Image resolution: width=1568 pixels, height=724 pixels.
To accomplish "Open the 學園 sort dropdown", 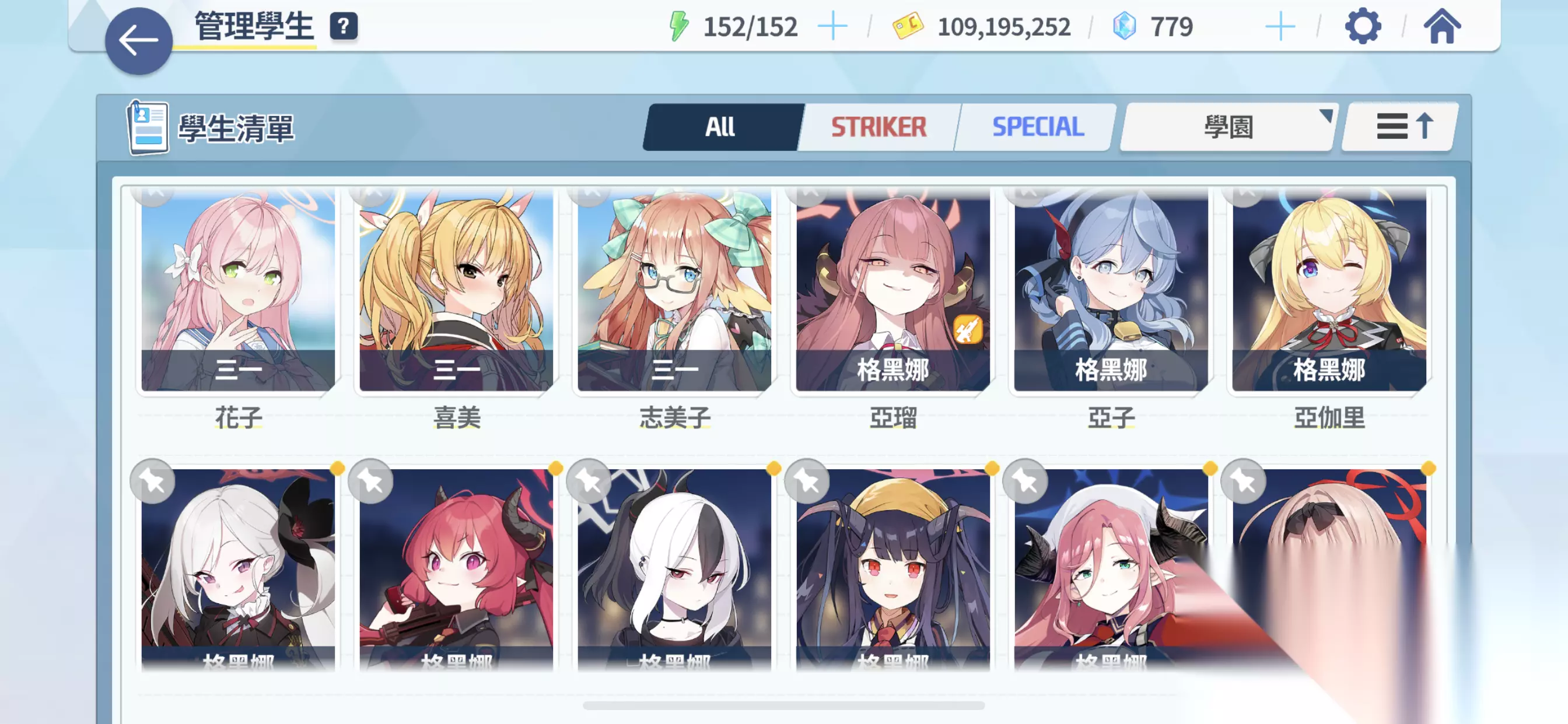I will 1228,127.
